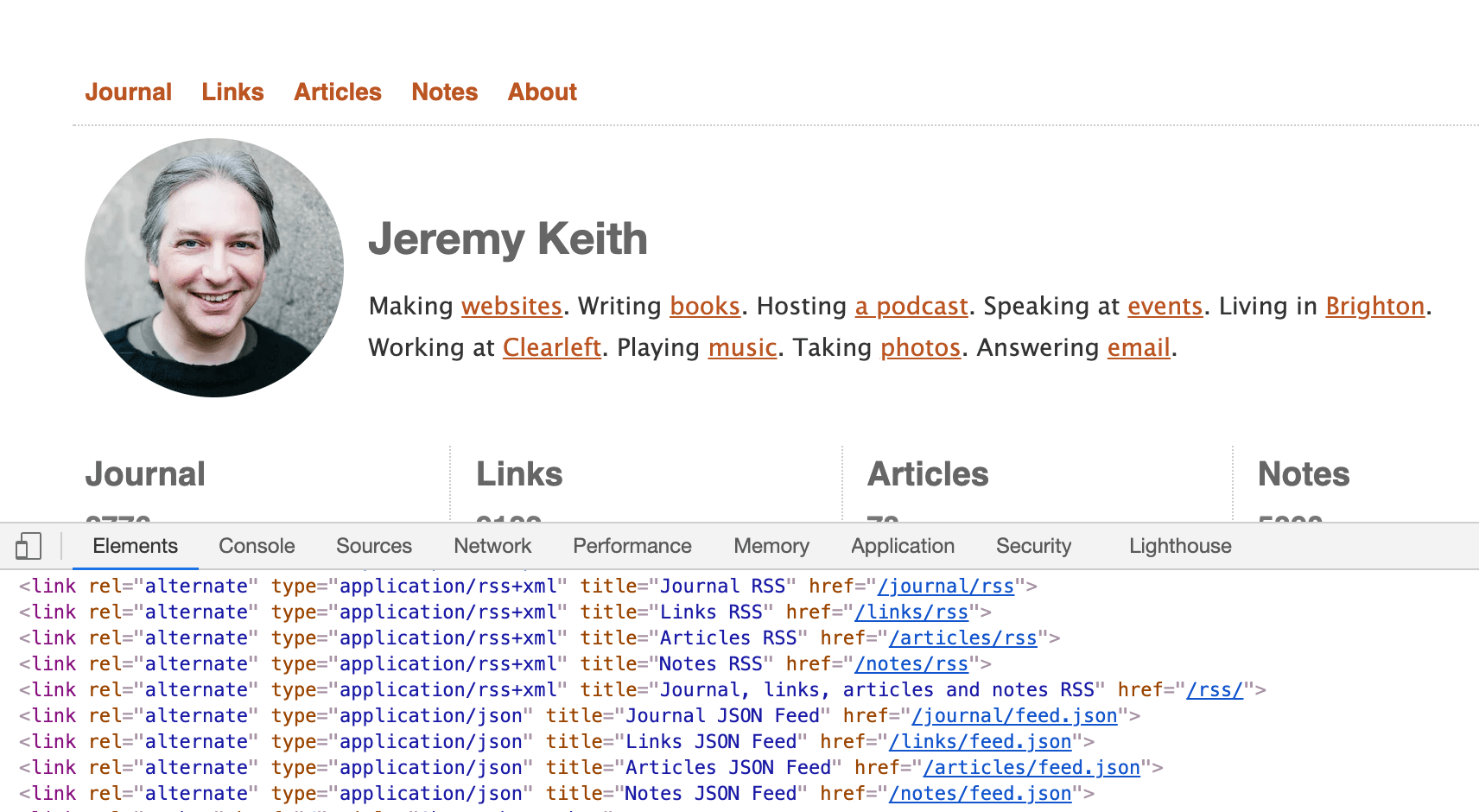Viewport: 1479px width, 812px height.
Task: Follow the 'photos' link
Action: click(x=921, y=347)
